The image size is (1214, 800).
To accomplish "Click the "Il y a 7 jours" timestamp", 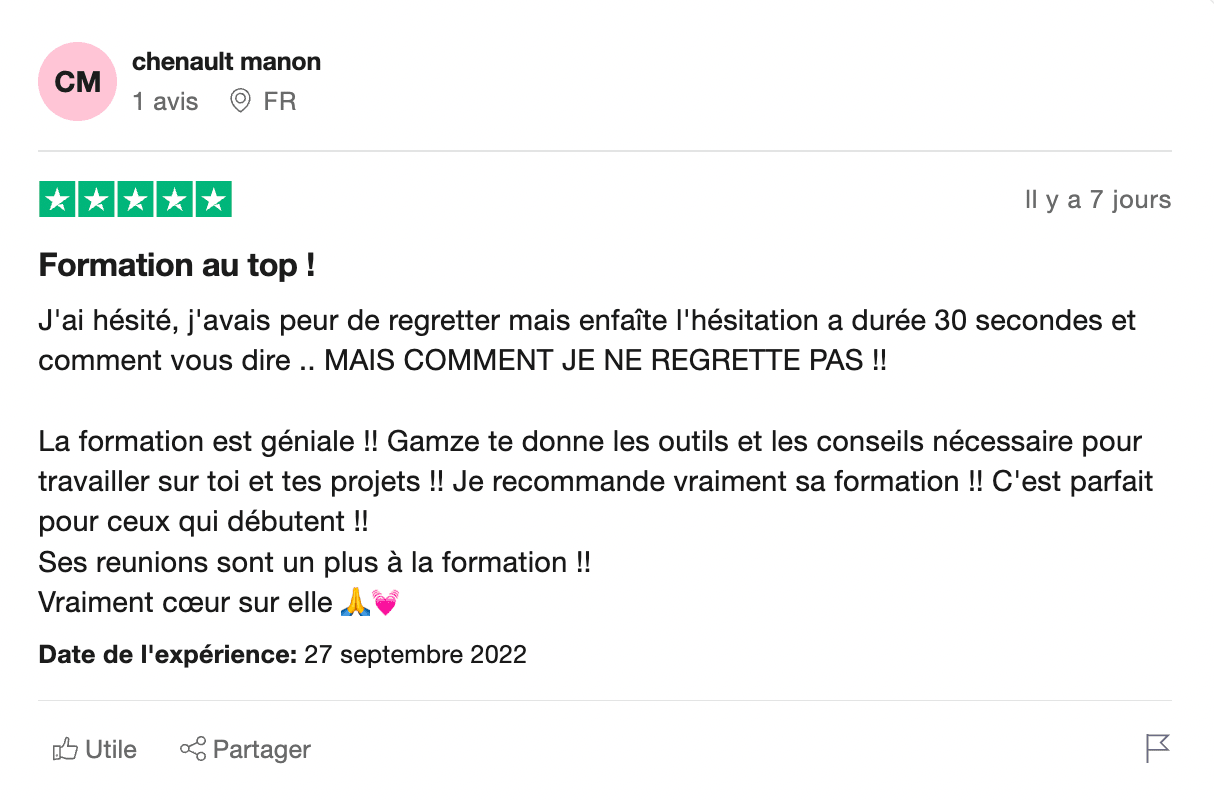I will pos(1097,200).
